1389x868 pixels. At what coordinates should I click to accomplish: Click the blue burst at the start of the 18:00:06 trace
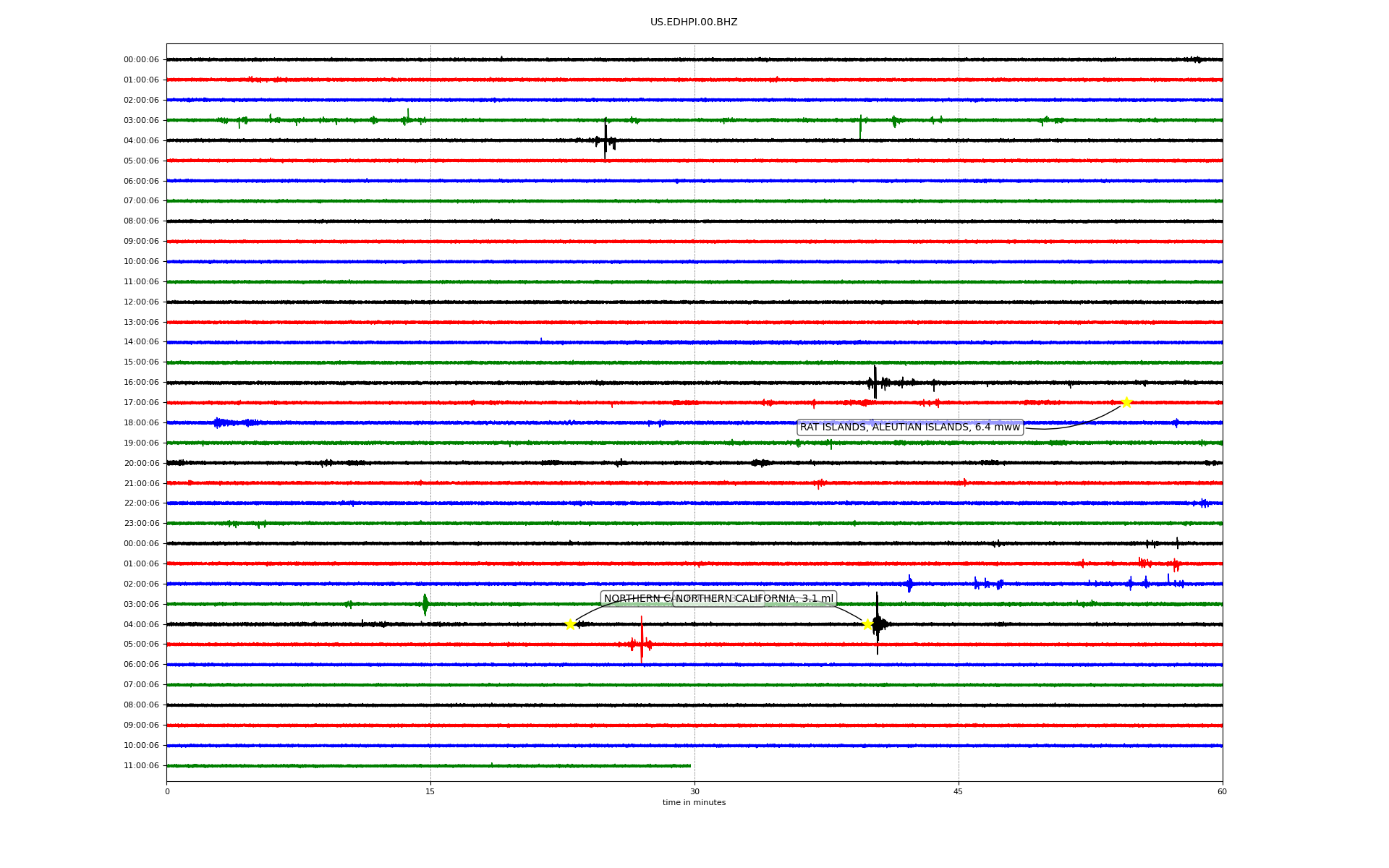pos(221,422)
